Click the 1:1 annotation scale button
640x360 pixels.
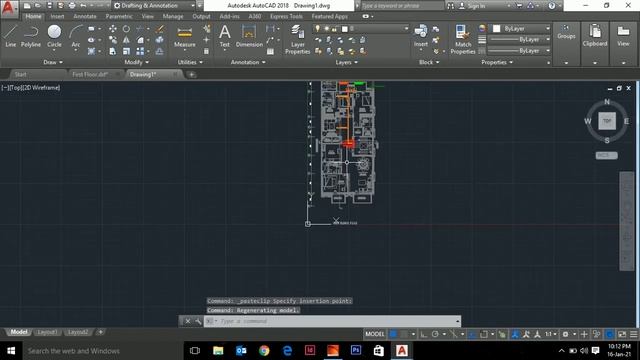click(x=551, y=334)
